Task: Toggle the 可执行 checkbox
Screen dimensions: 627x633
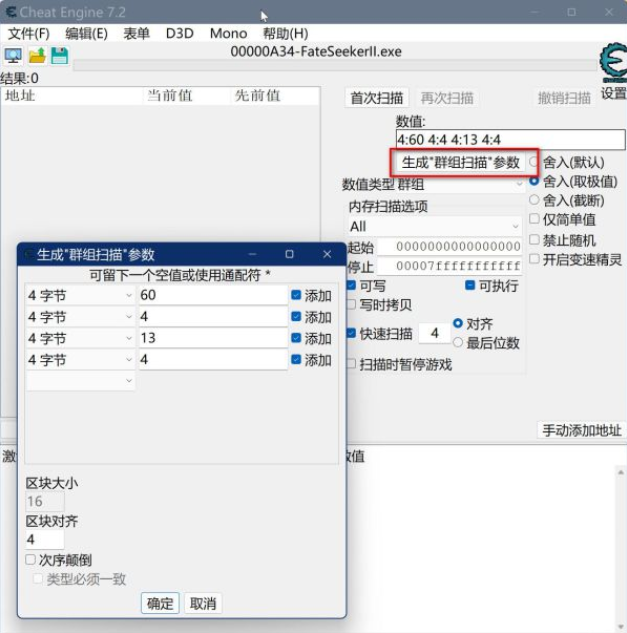Action: point(470,285)
